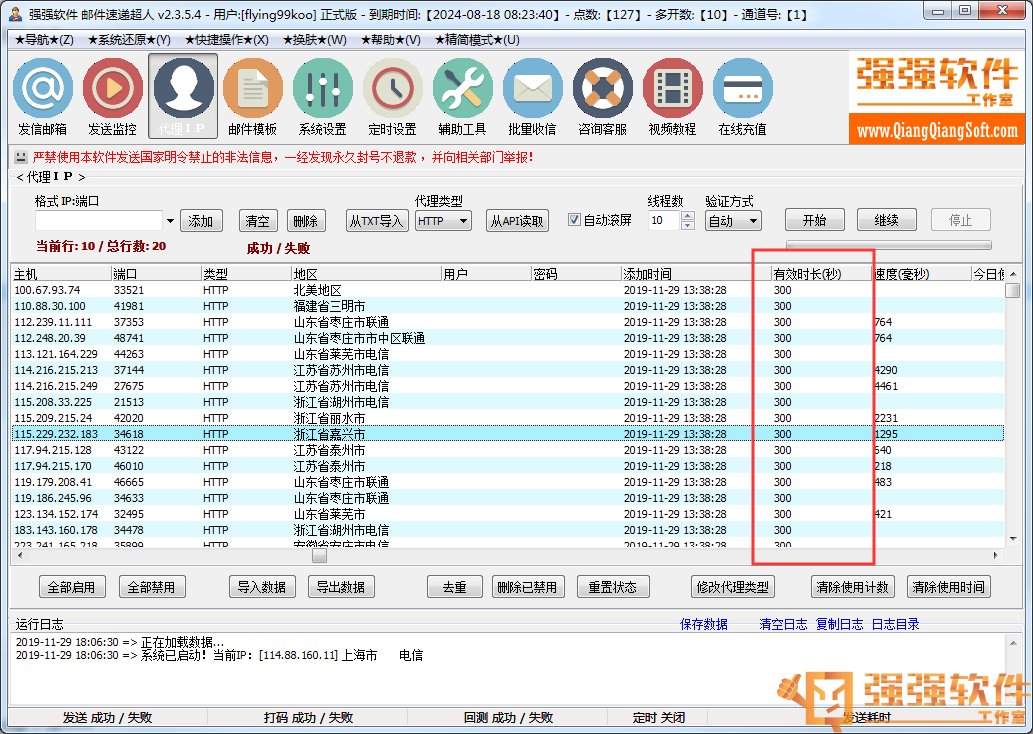This screenshot has width=1033, height=734.
Task: Decrease thread count with down stepper
Action: [688, 225]
